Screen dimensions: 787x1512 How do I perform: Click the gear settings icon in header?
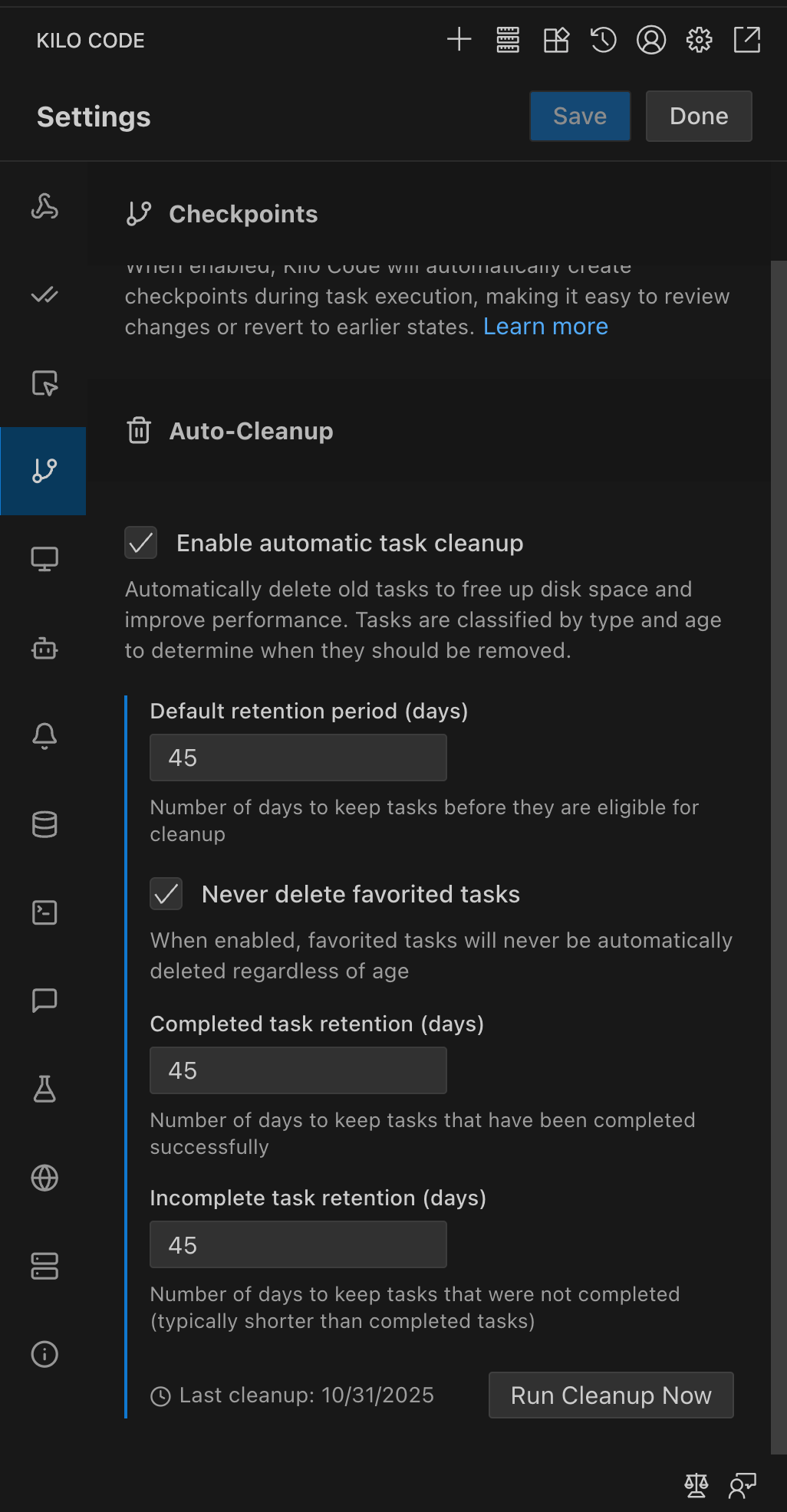698,40
